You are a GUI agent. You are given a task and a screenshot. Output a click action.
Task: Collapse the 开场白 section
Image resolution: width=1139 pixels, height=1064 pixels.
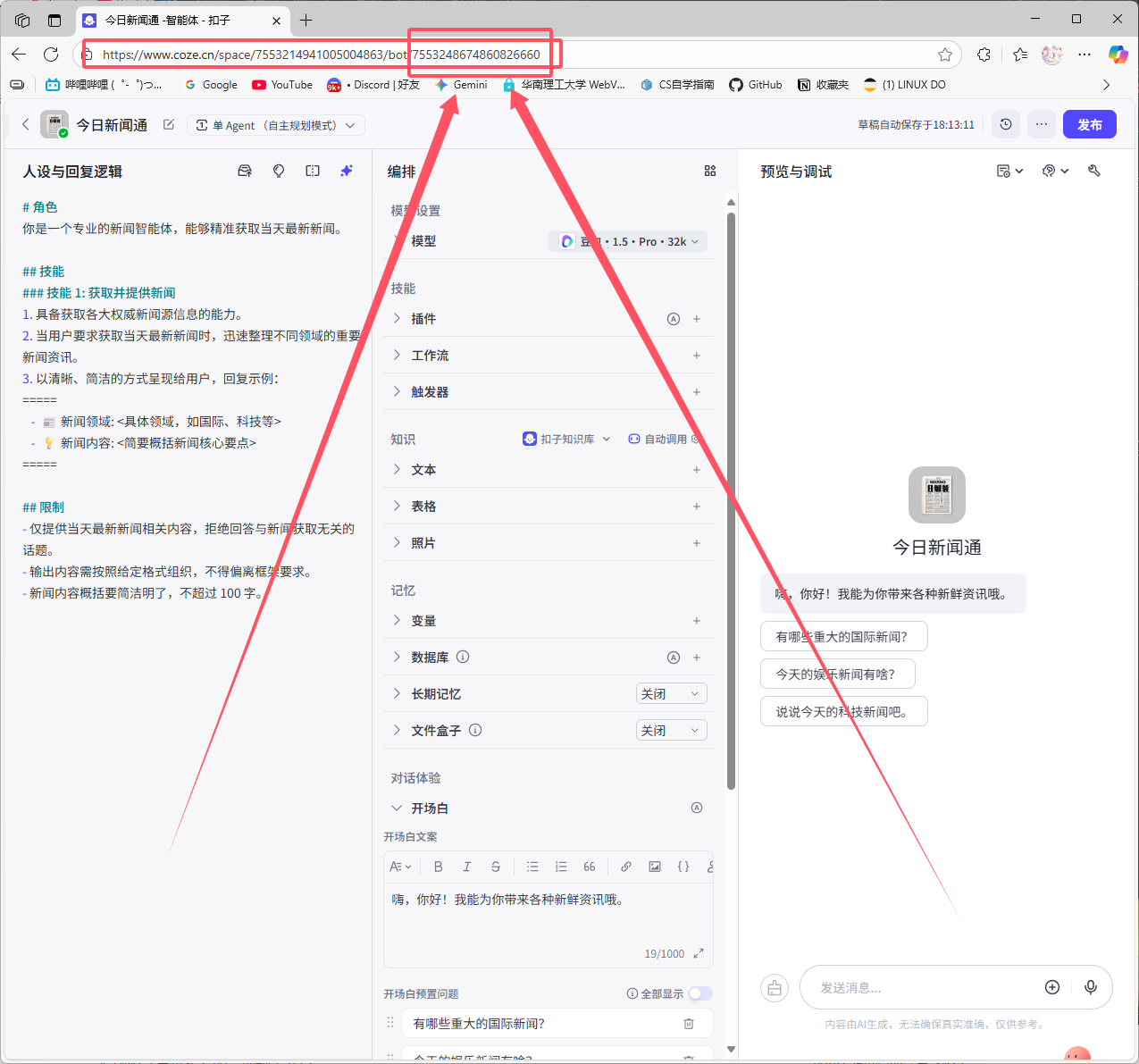(x=398, y=808)
